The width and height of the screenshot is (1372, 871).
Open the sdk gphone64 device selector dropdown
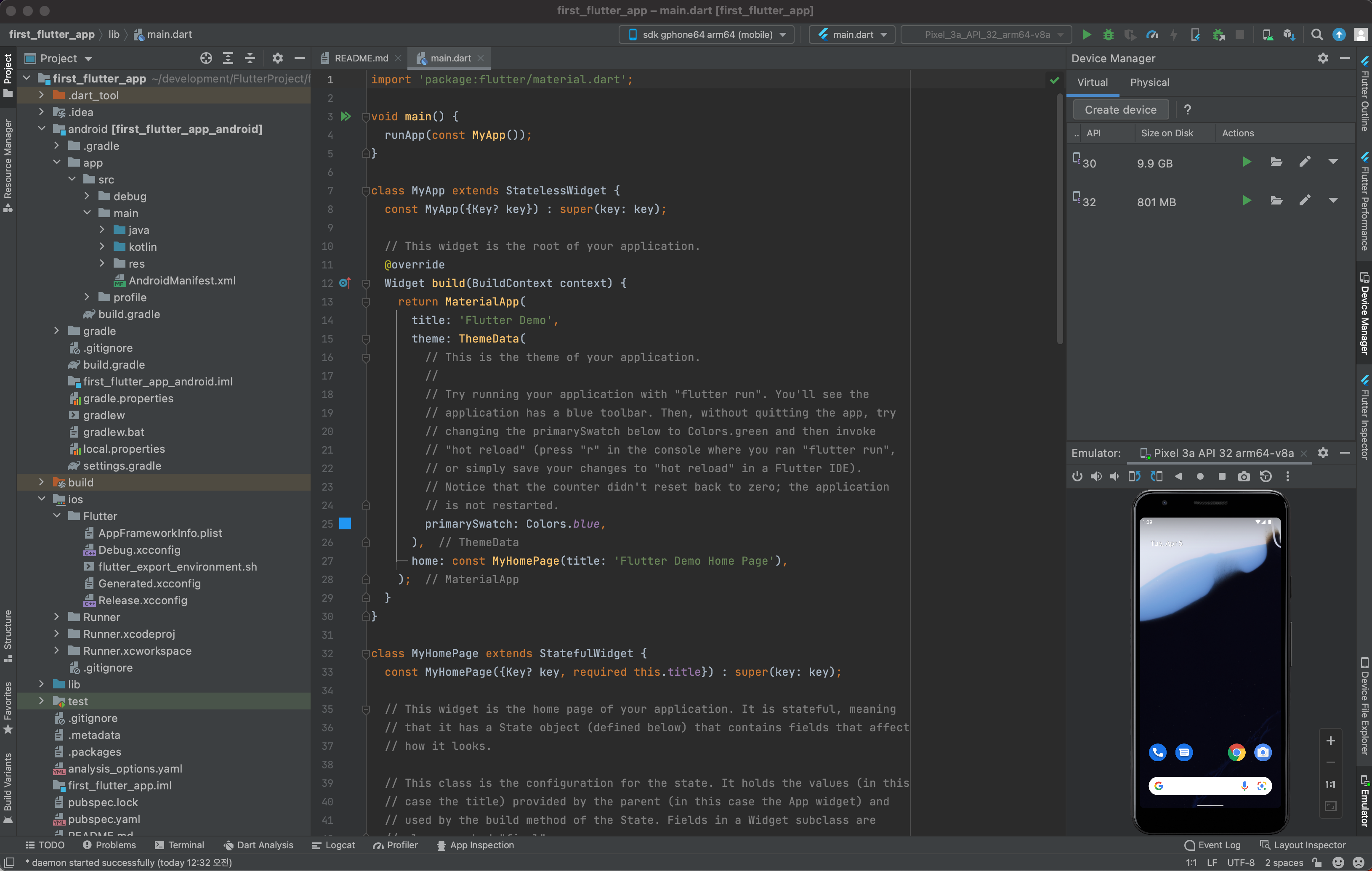coord(707,35)
